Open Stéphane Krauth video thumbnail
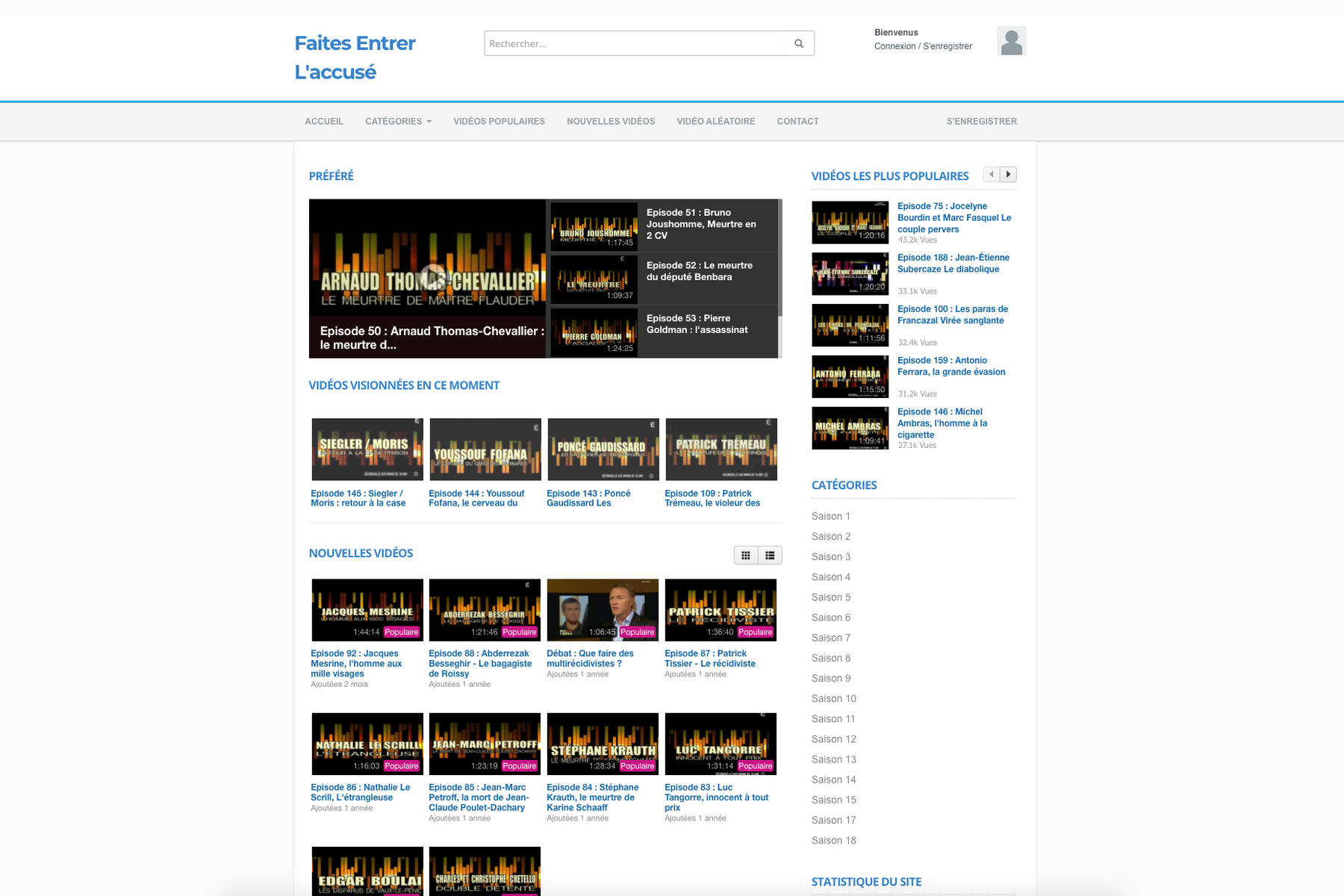 coord(603,744)
